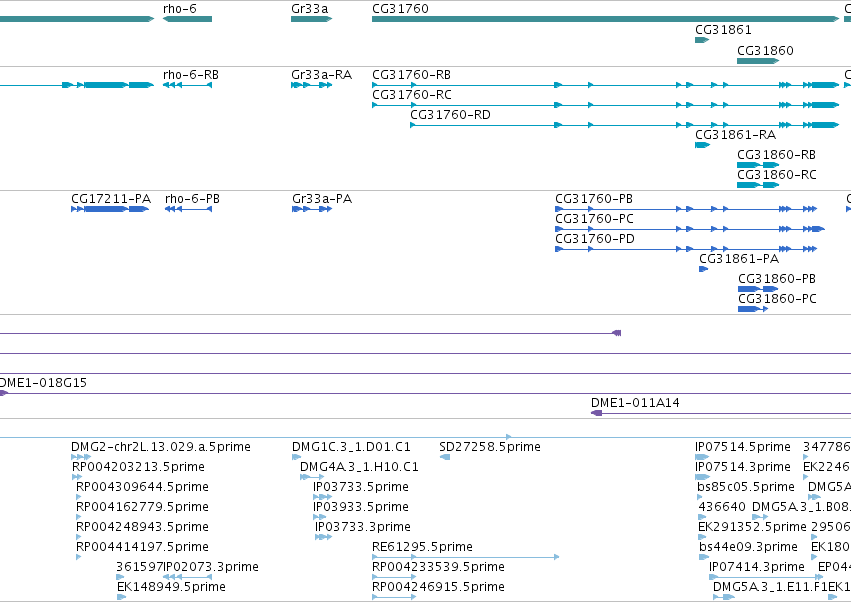Viewport: 851px width, 602px height.
Task: Click the rho-6-PB protein feature
Action: (x=188, y=209)
